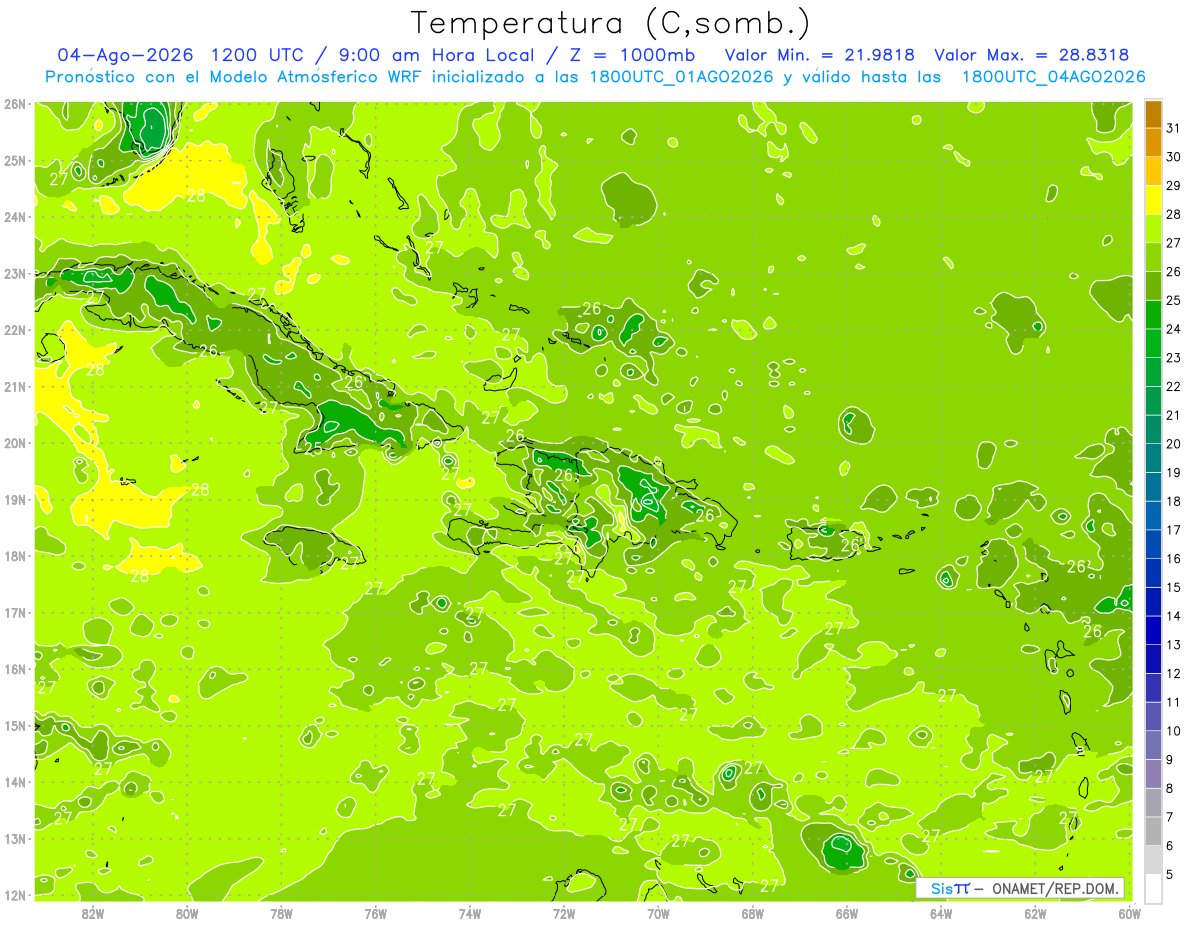Select the "Valor Min. = 21.9818" value
This screenshot has height=927, width=1200.
(x=819, y=55)
